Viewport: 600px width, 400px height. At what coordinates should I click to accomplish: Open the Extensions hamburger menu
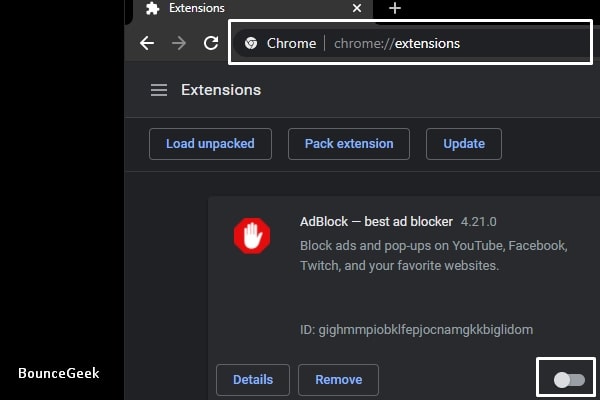(159, 90)
